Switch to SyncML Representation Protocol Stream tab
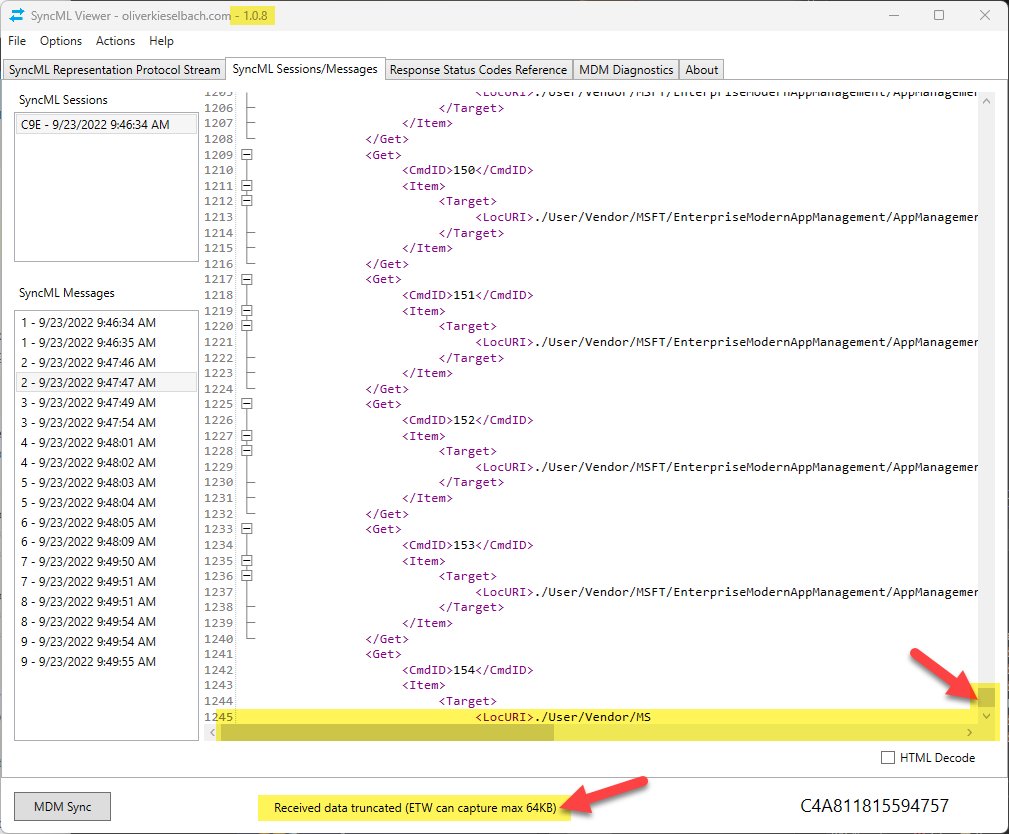 click(115, 70)
